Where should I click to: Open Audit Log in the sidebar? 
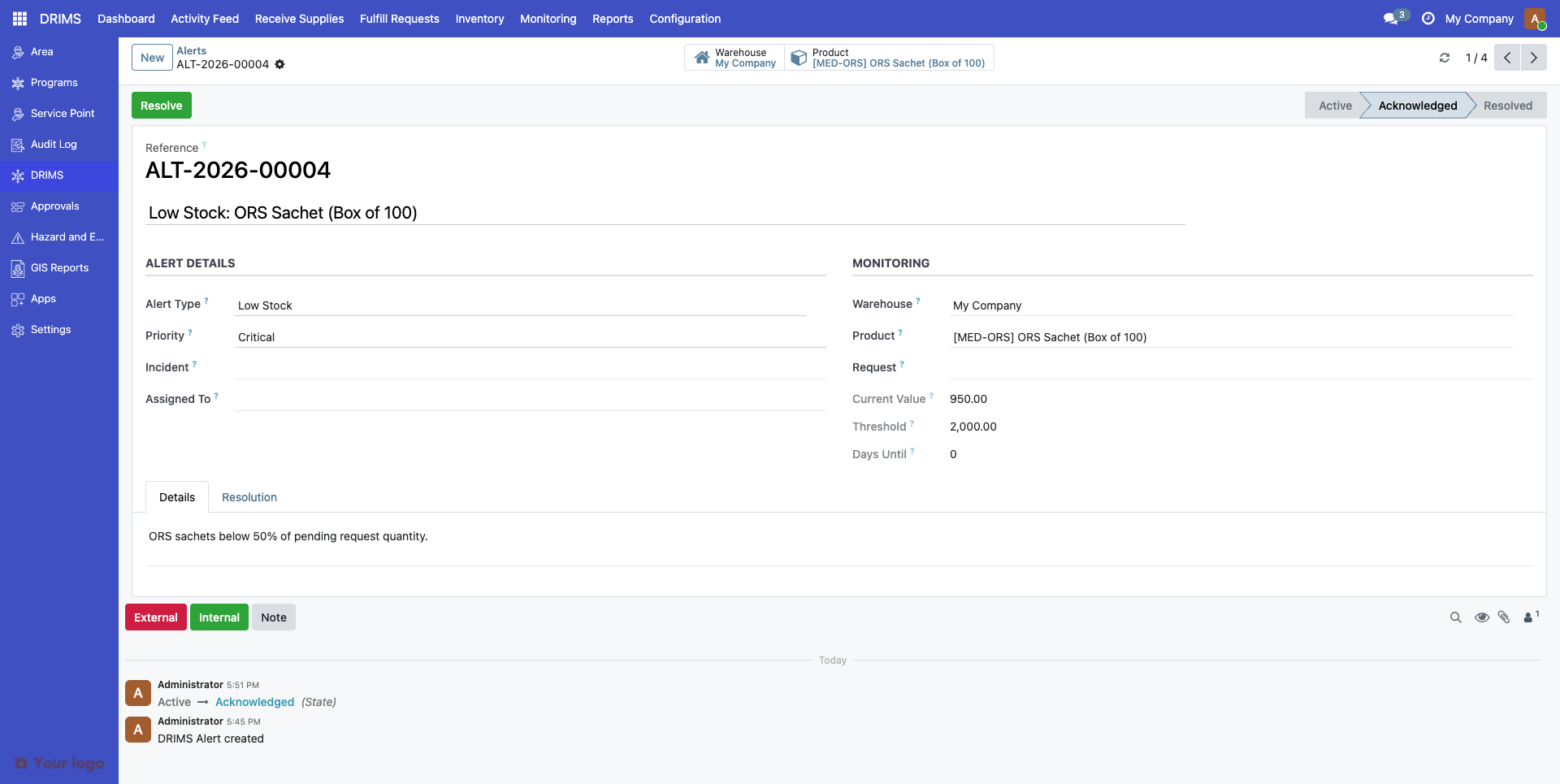tap(59, 145)
